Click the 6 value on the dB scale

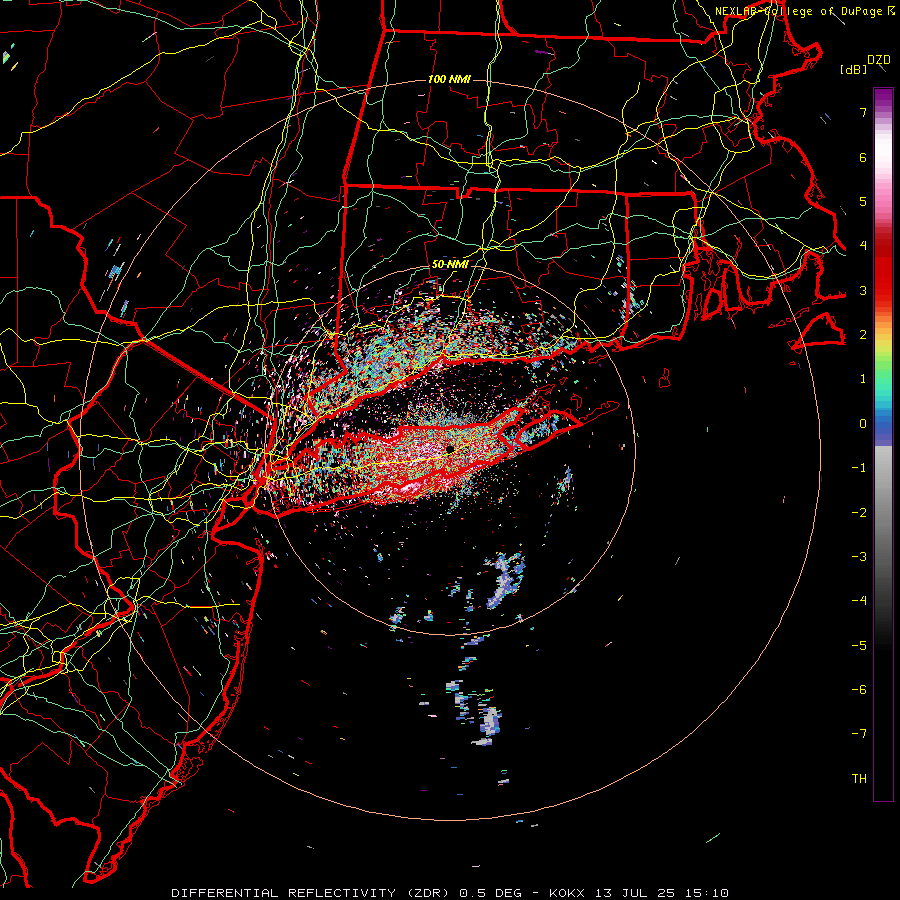(x=863, y=157)
